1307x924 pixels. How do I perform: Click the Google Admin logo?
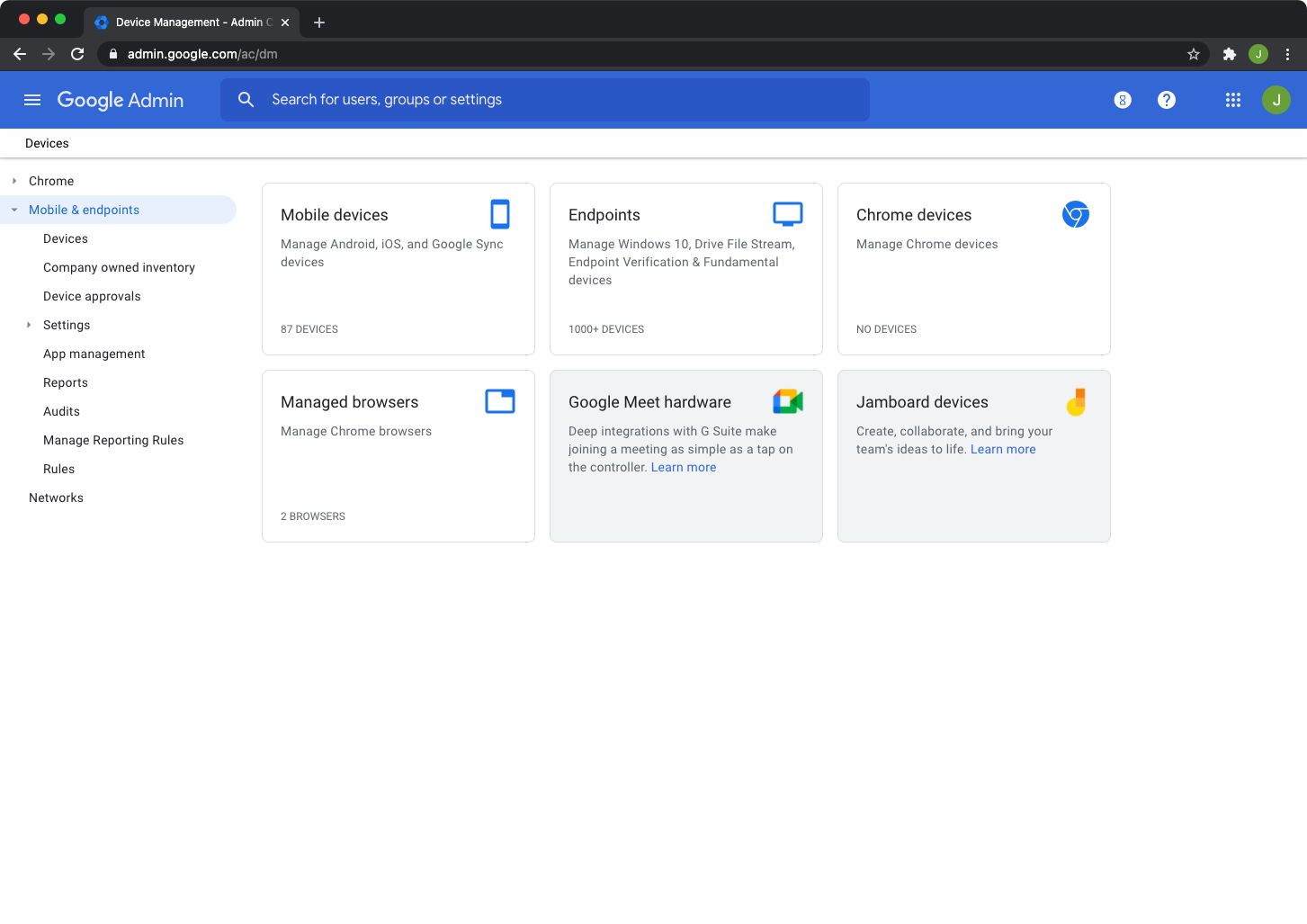click(x=121, y=100)
